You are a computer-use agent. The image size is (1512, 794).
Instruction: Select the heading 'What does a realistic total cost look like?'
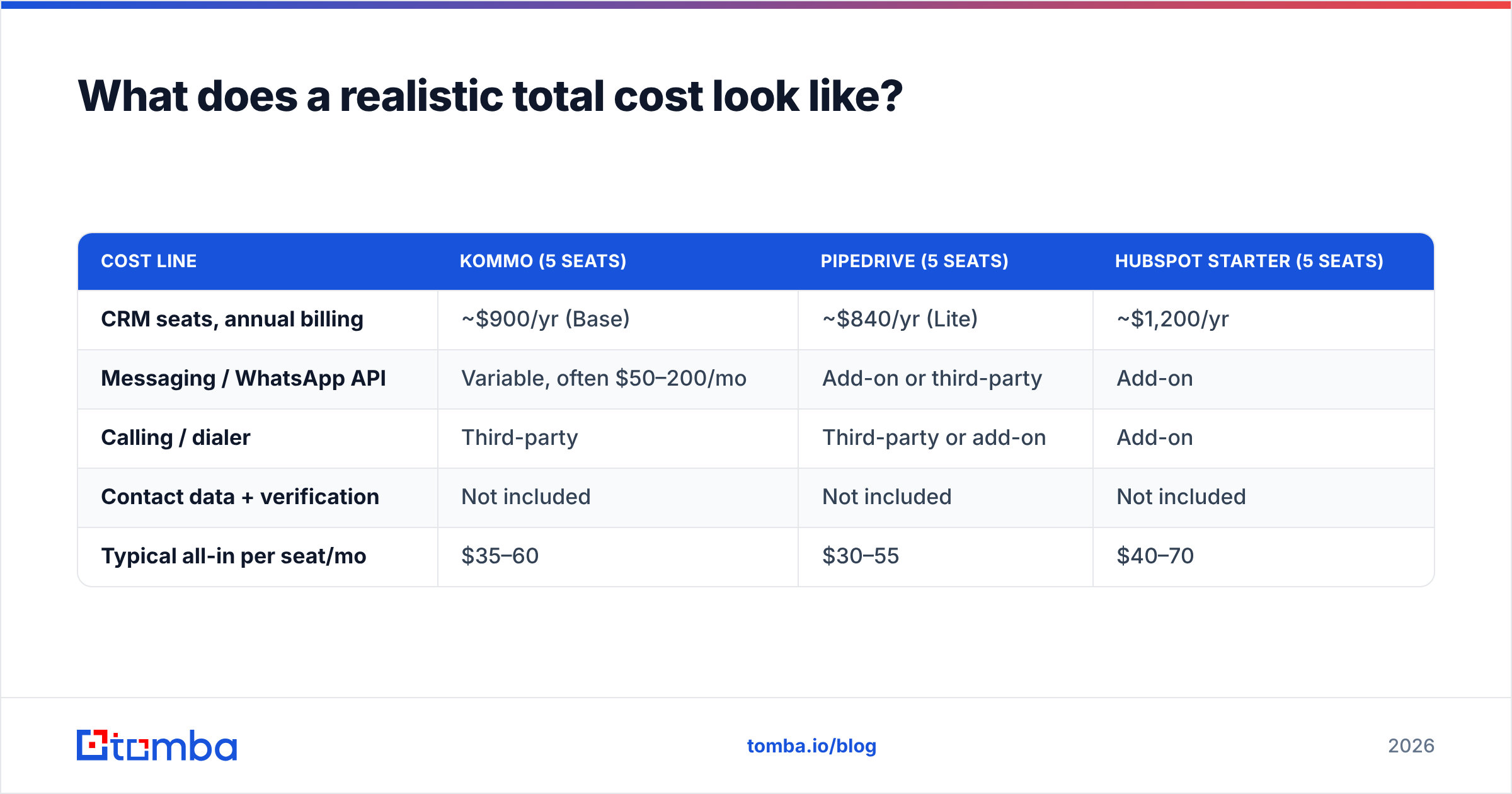490,96
